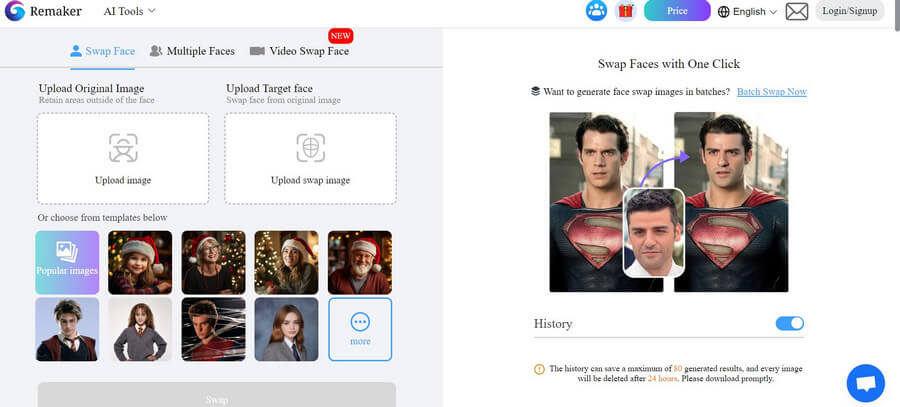Expand the English language selector
Image resolution: width=900 pixels, height=407 pixels.
[747, 11]
